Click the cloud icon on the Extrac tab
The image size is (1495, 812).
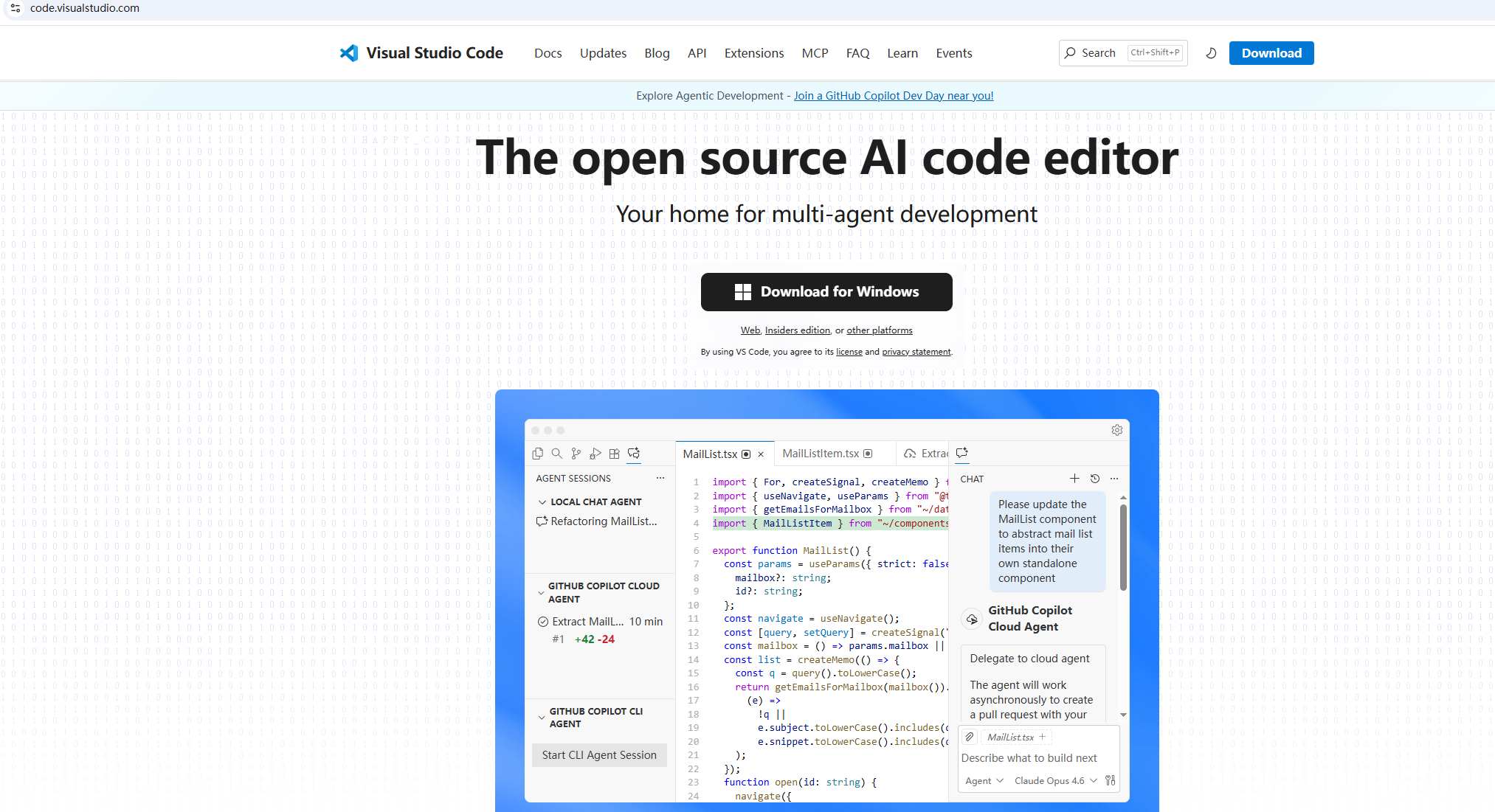[x=911, y=454]
